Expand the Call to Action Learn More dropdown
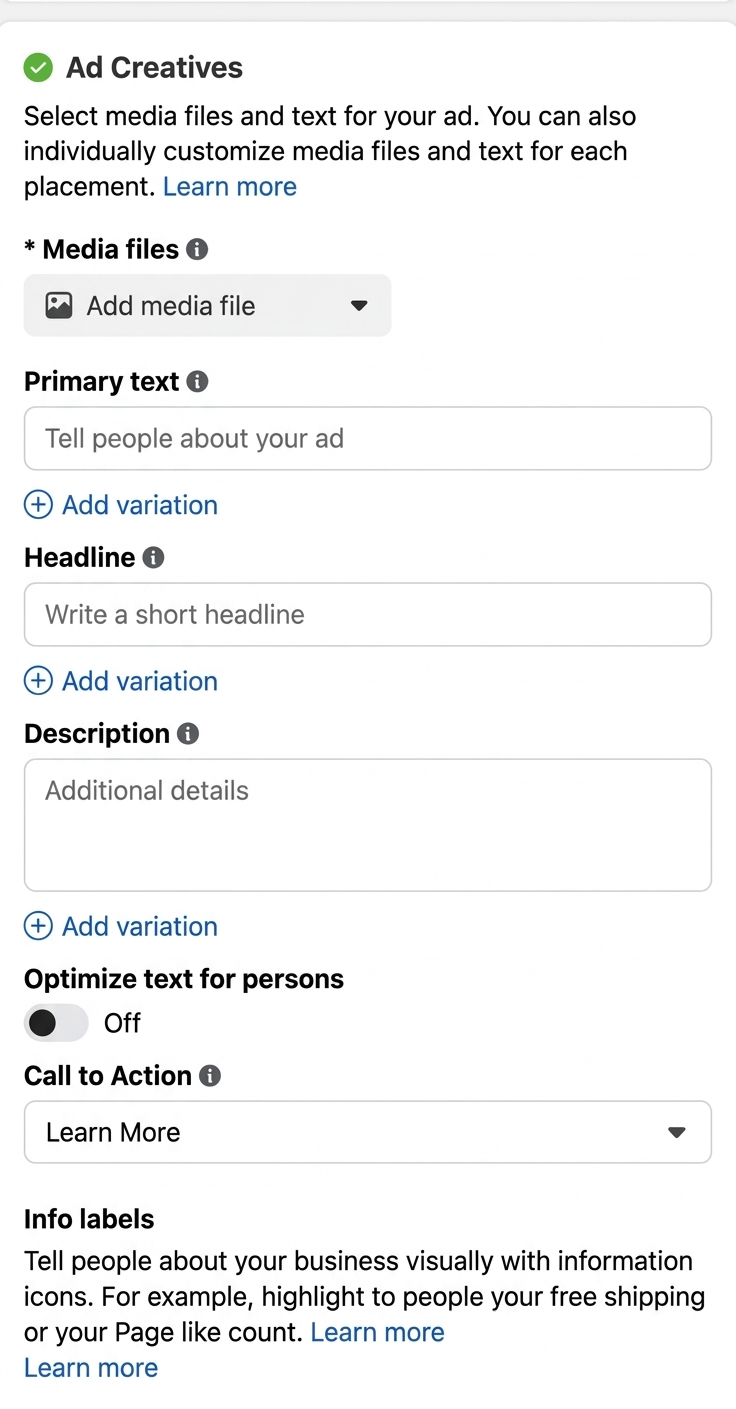 pos(367,1132)
